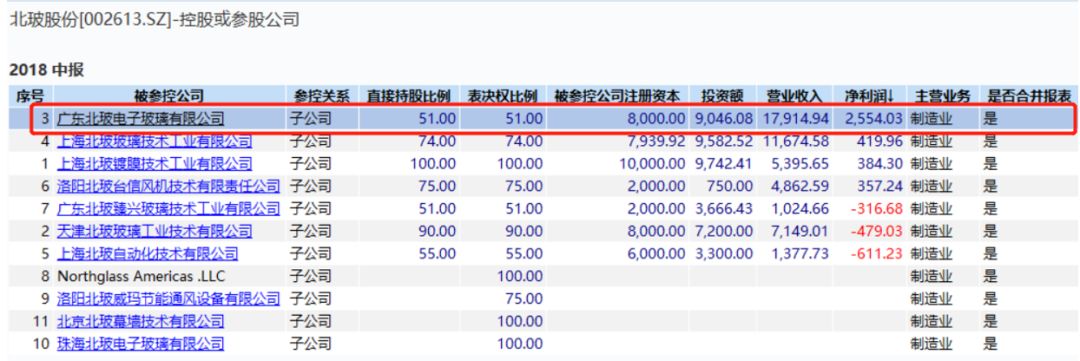Select investment value 3,300.00

pyautogui.click(x=723, y=254)
